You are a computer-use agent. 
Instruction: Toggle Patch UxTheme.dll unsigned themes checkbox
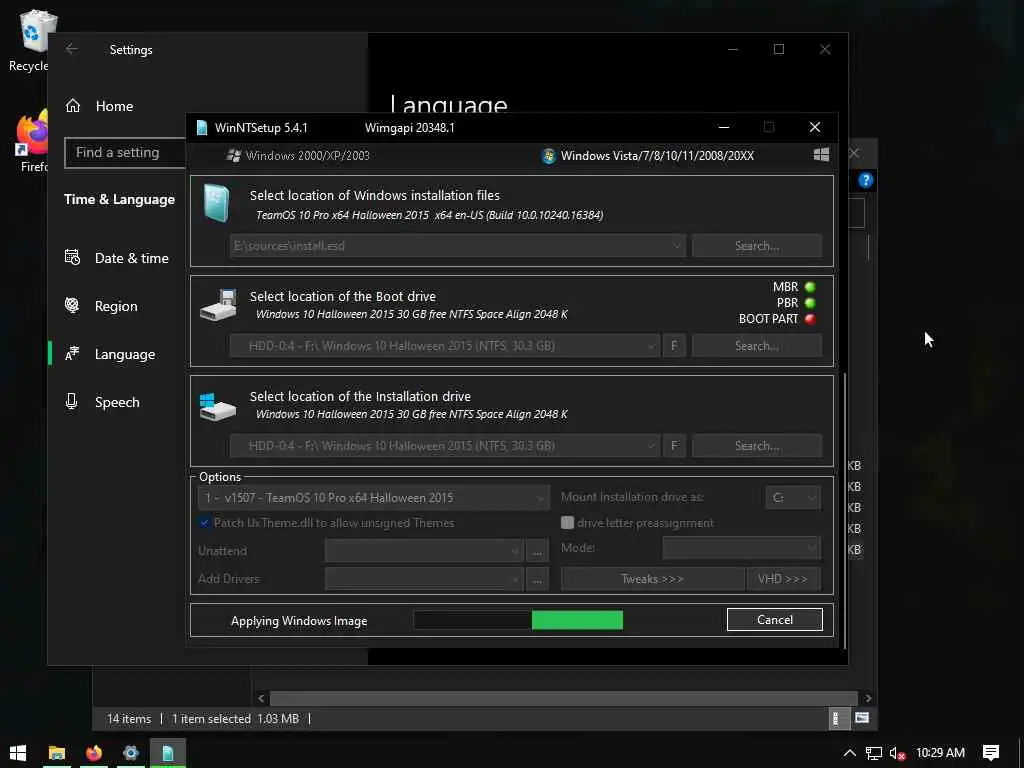pos(204,522)
